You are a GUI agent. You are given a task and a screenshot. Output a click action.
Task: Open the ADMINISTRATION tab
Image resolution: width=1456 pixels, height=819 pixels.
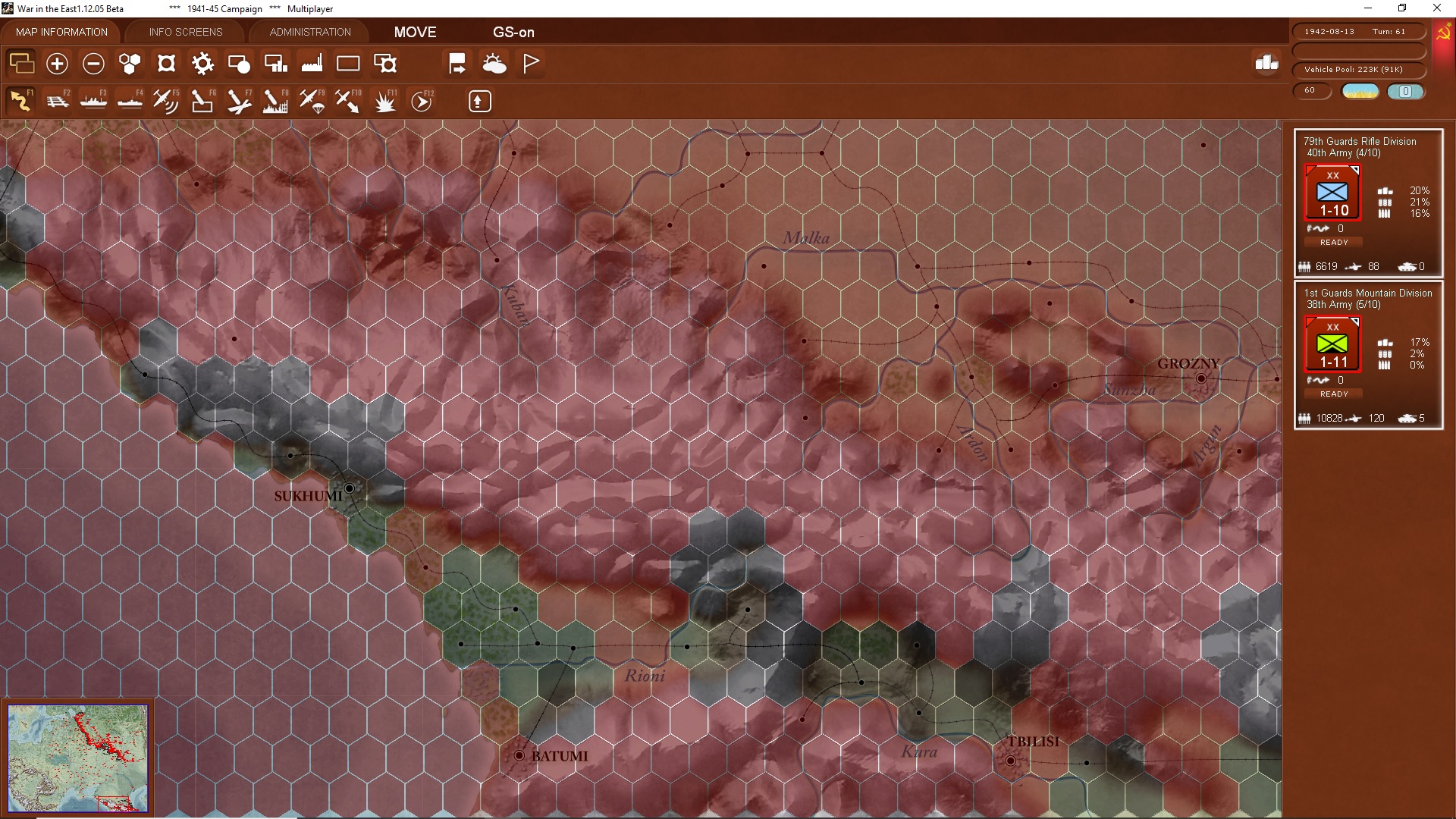tap(310, 32)
